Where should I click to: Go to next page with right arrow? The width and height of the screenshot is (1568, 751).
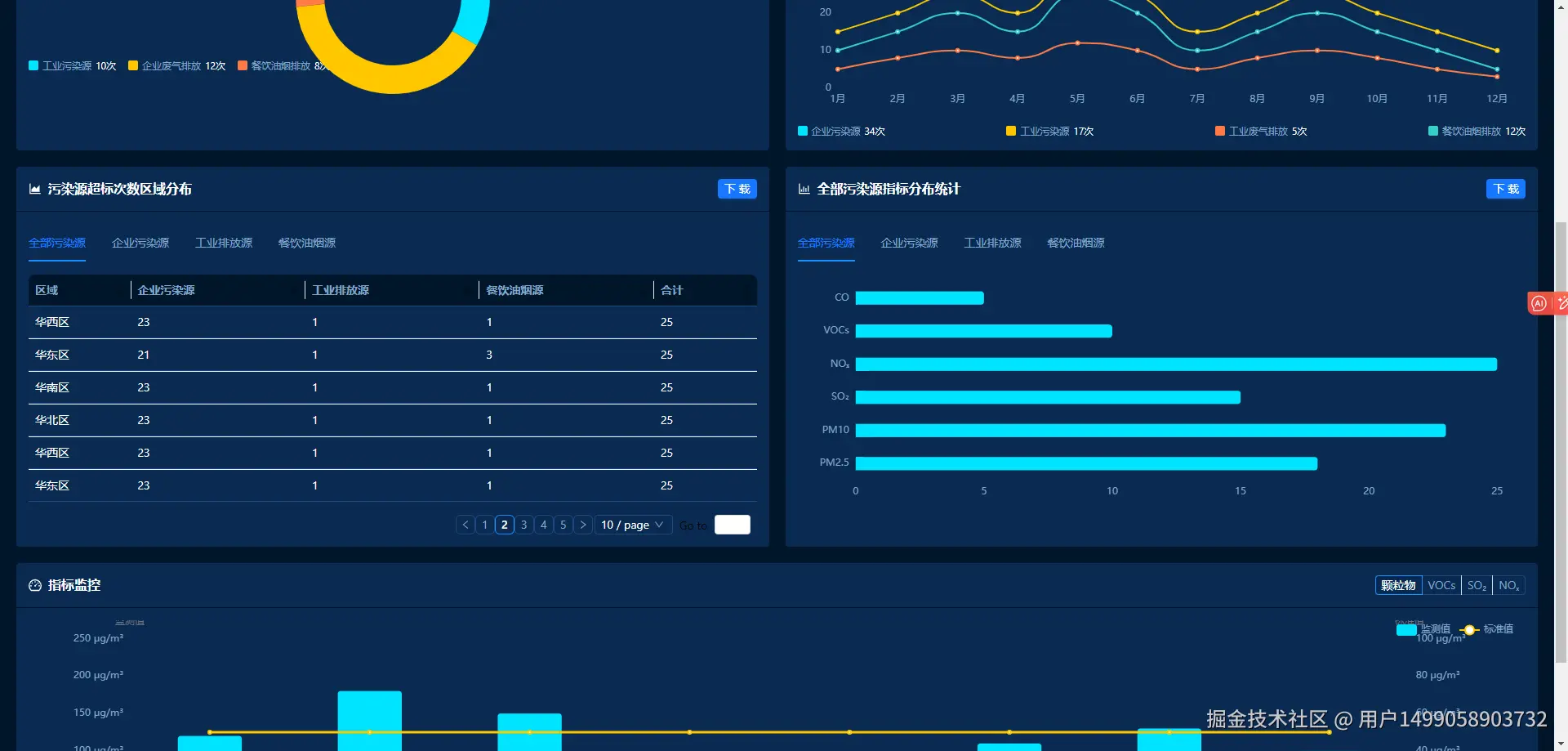pyautogui.click(x=583, y=525)
